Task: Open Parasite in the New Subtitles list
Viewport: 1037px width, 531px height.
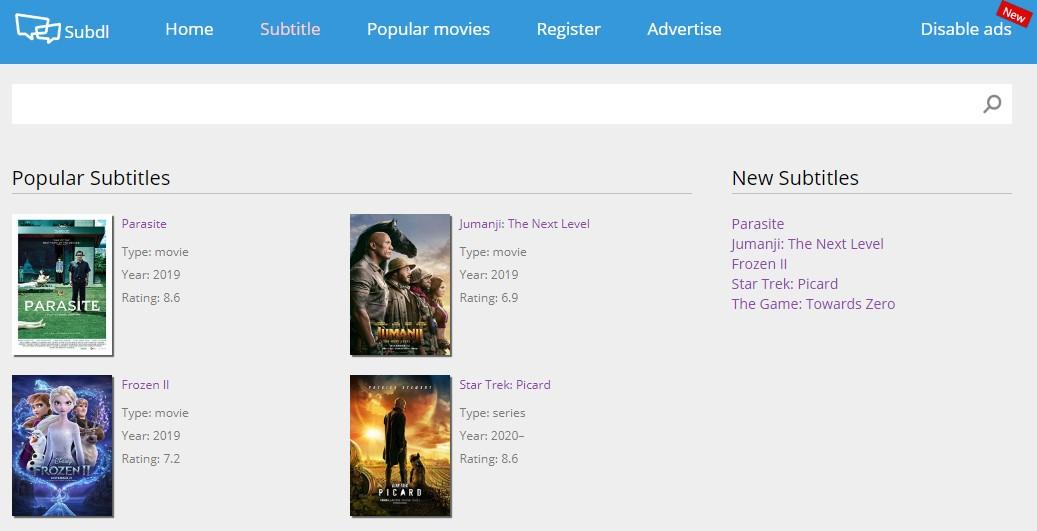Action: click(x=757, y=224)
